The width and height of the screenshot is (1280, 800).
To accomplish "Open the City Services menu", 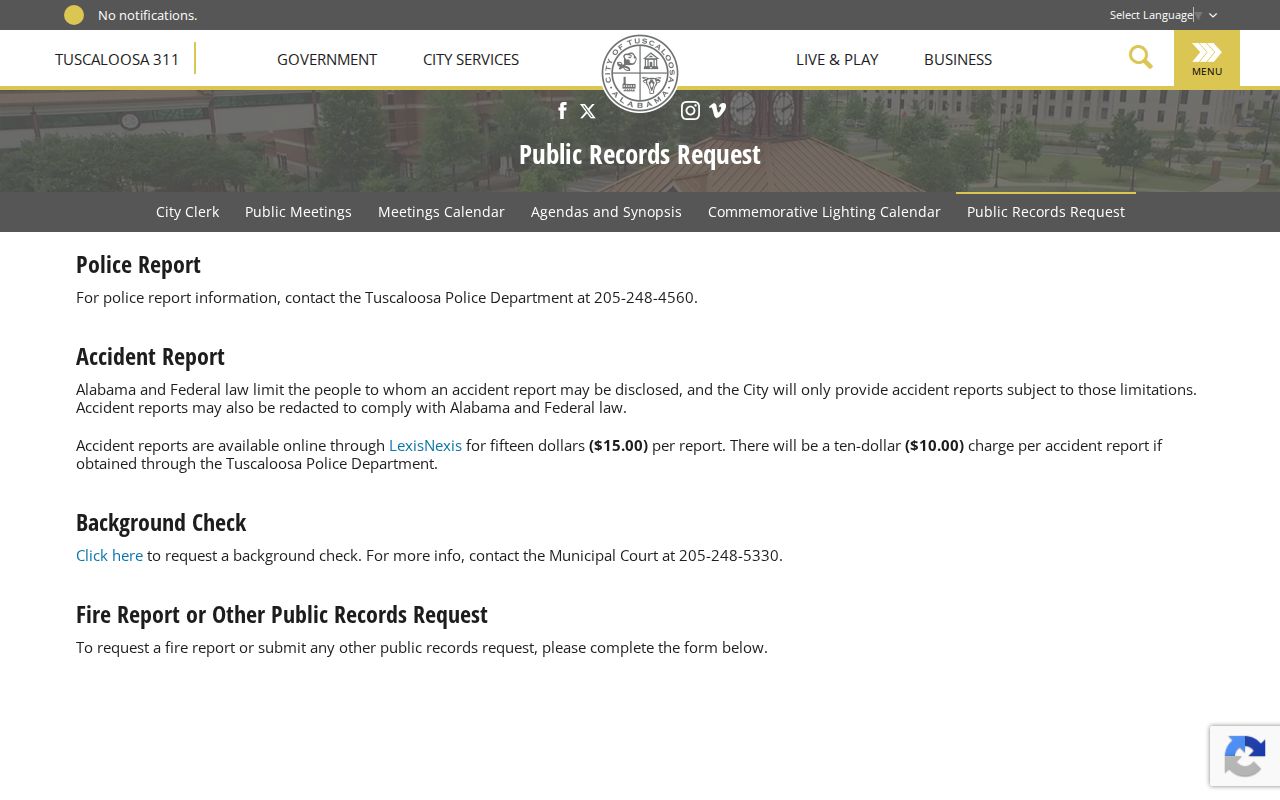I will [x=471, y=60].
